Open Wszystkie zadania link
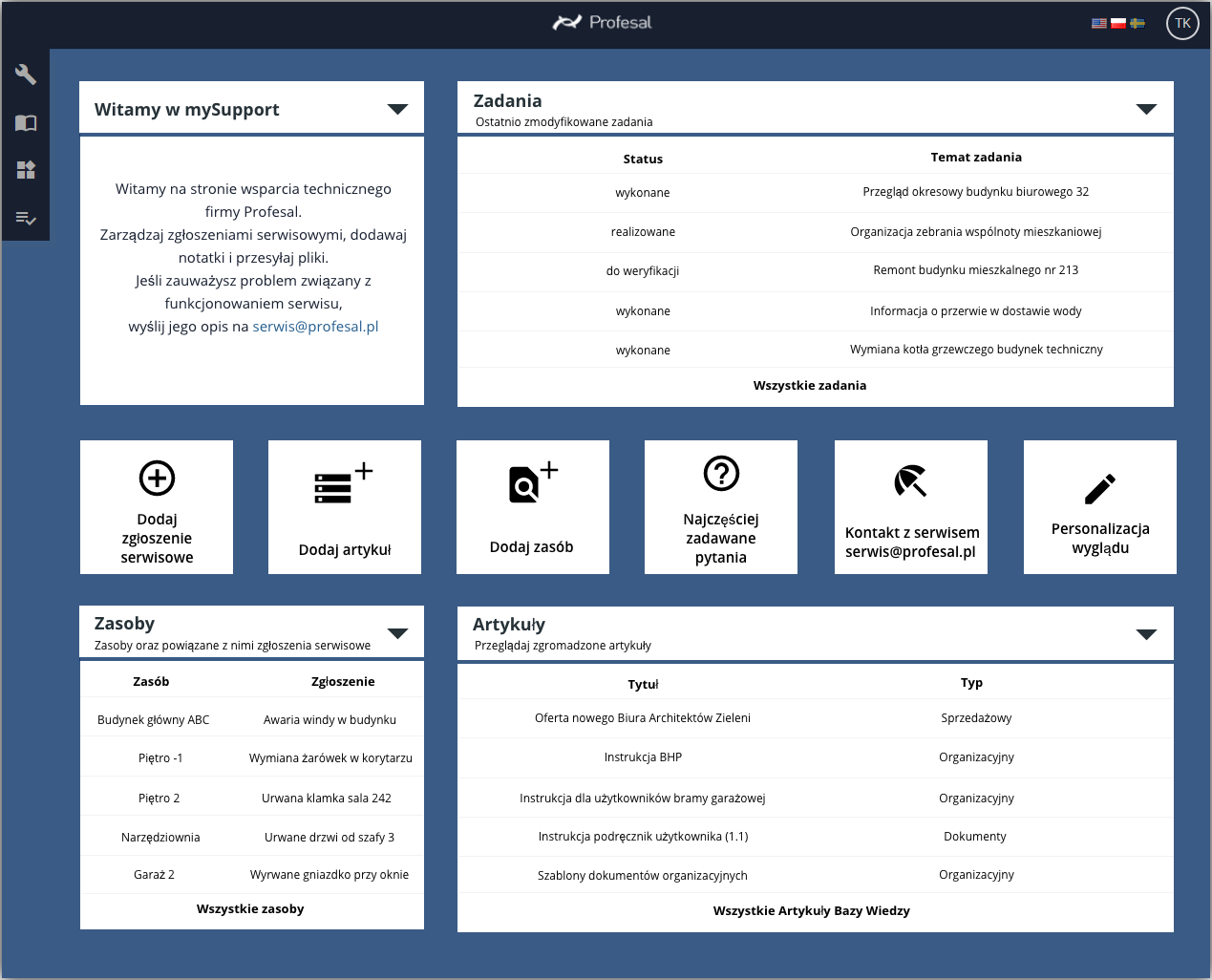Image resolution: width=1212 pixels, height=980 pixels. tap(810, 386)
